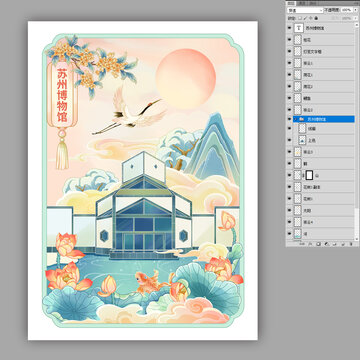Click the scrollbar up arrow in Layers panel
This screenshot has height=360, width=360.
pyautogui.click(x=357, y=25)
